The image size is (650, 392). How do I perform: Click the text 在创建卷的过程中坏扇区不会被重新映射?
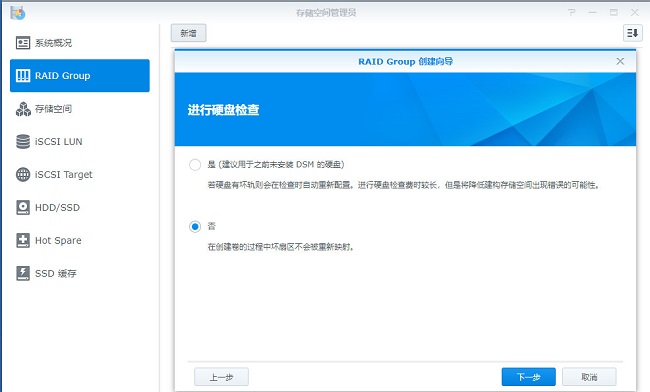pos(280,247)
